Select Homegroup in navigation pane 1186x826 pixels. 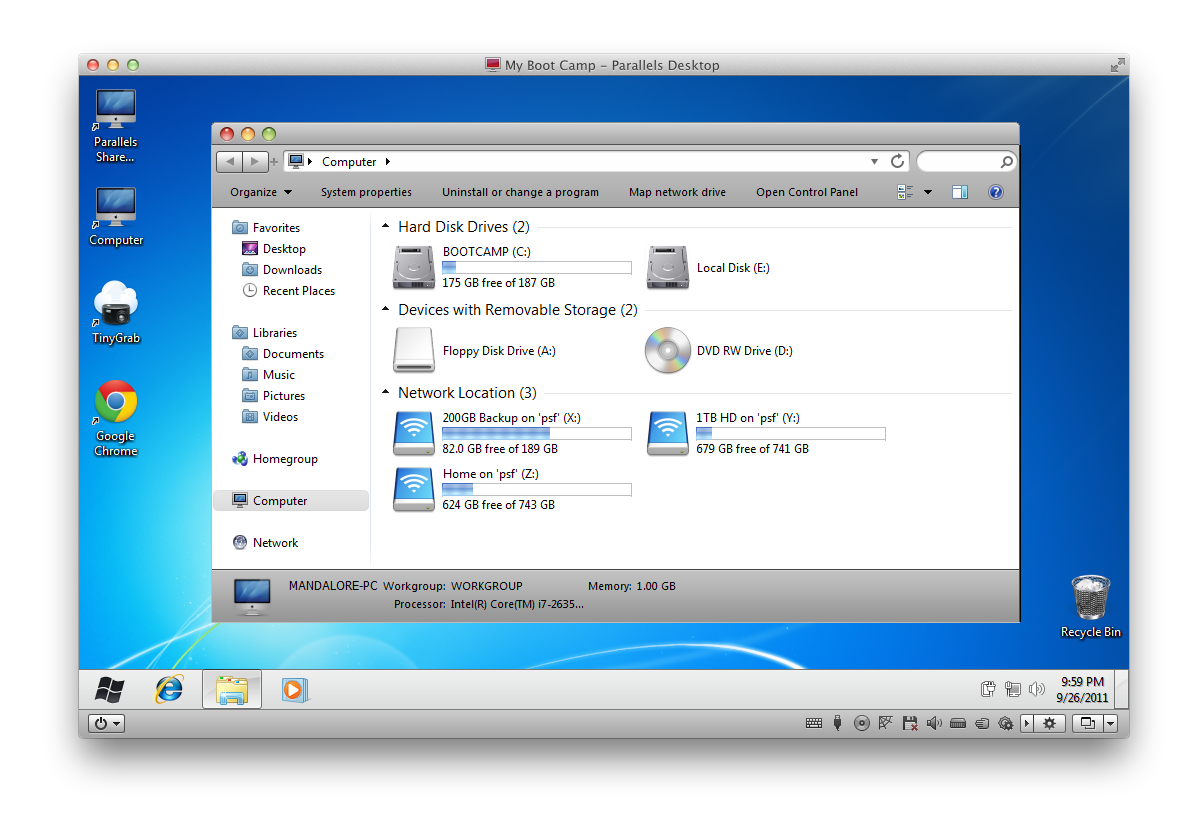click(x=275, y=459)
